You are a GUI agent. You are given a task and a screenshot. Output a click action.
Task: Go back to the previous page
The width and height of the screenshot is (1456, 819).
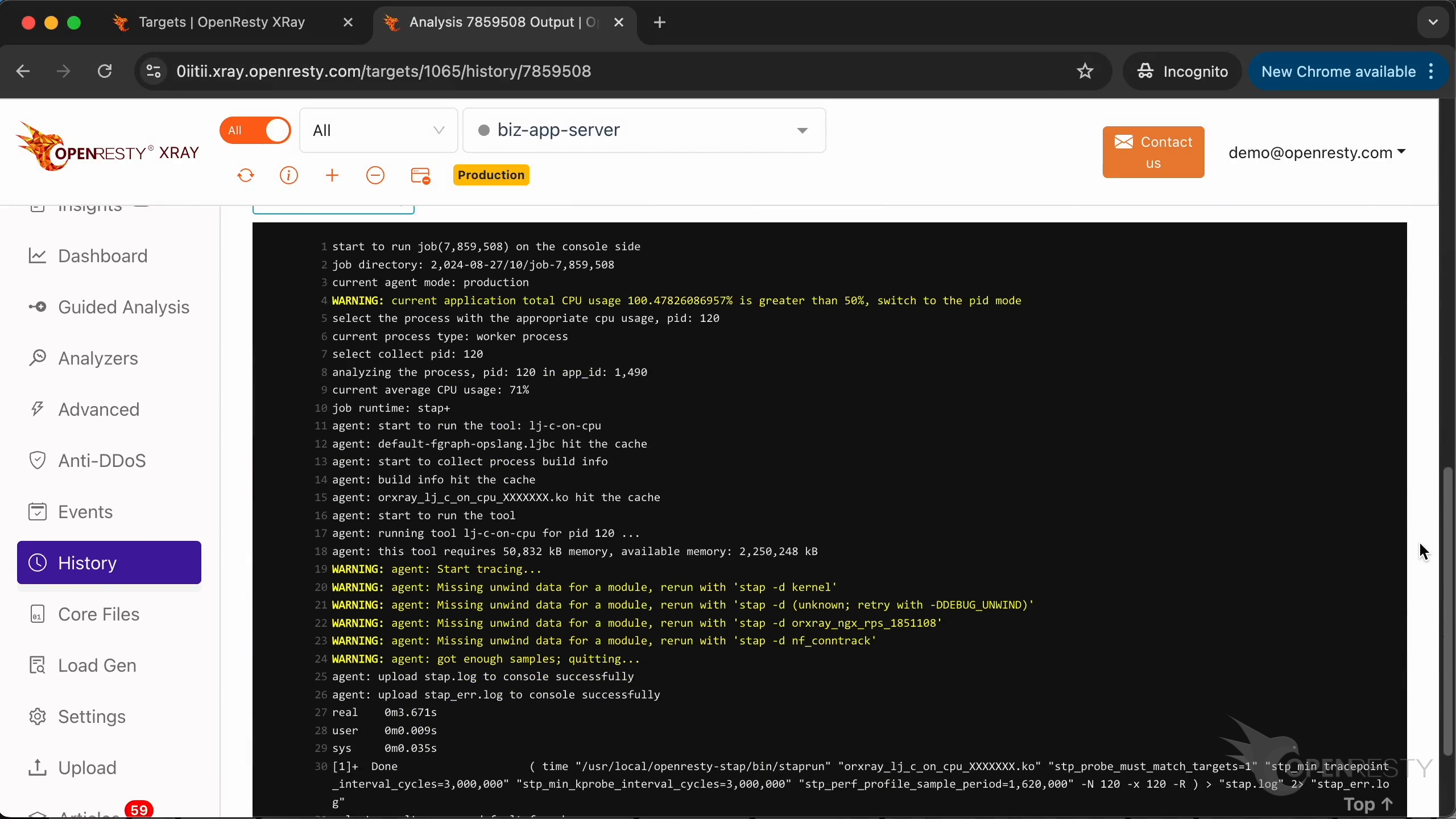pyautogui.click(x=23, y=71)
